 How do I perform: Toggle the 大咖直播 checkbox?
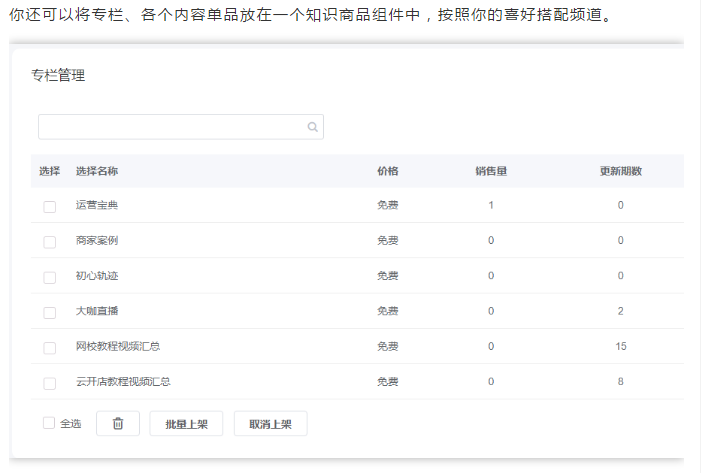49,312
